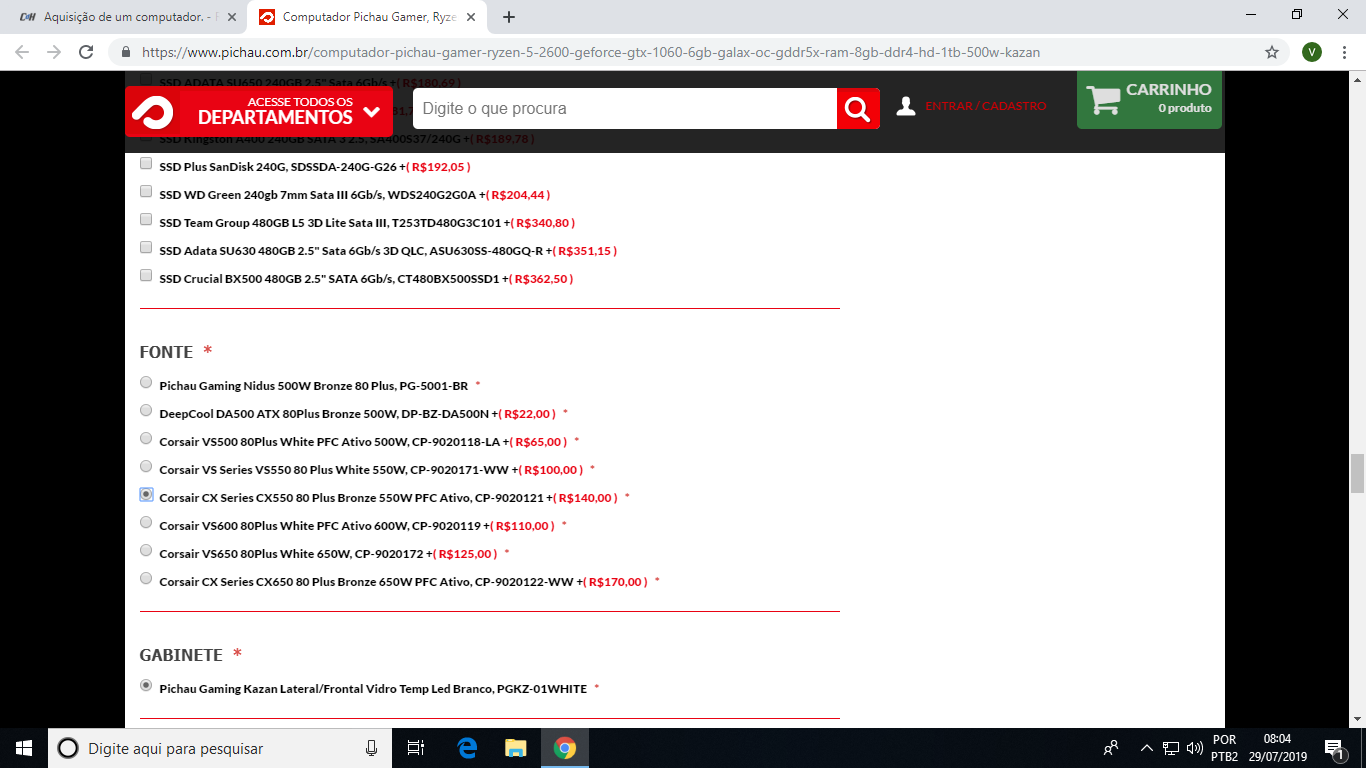
Task: Click Entrar / Cadastro link
Action: click(986, 106)
